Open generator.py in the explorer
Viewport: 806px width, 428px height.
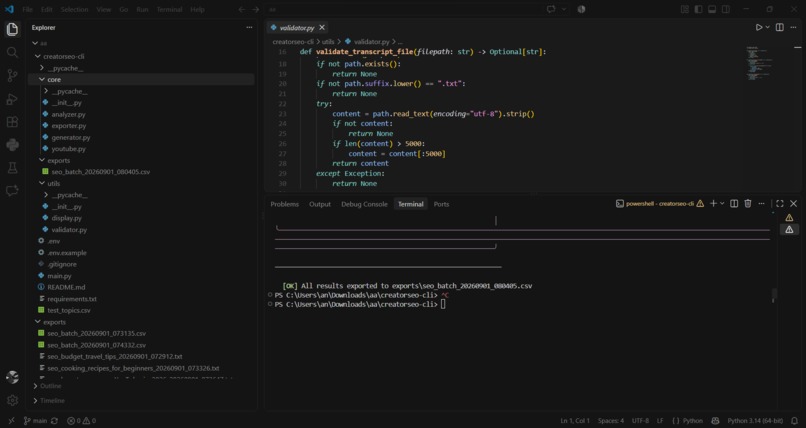point(70,137)
